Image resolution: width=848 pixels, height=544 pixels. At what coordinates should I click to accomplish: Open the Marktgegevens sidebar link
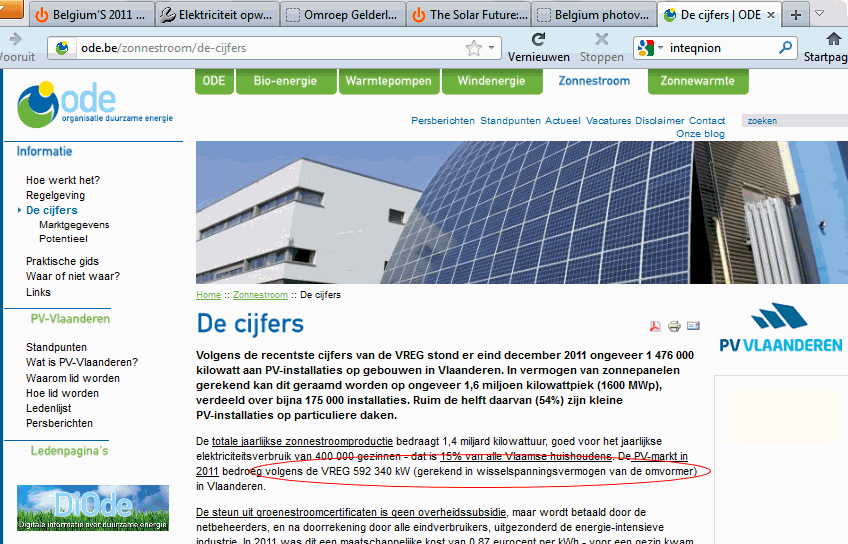74,225
